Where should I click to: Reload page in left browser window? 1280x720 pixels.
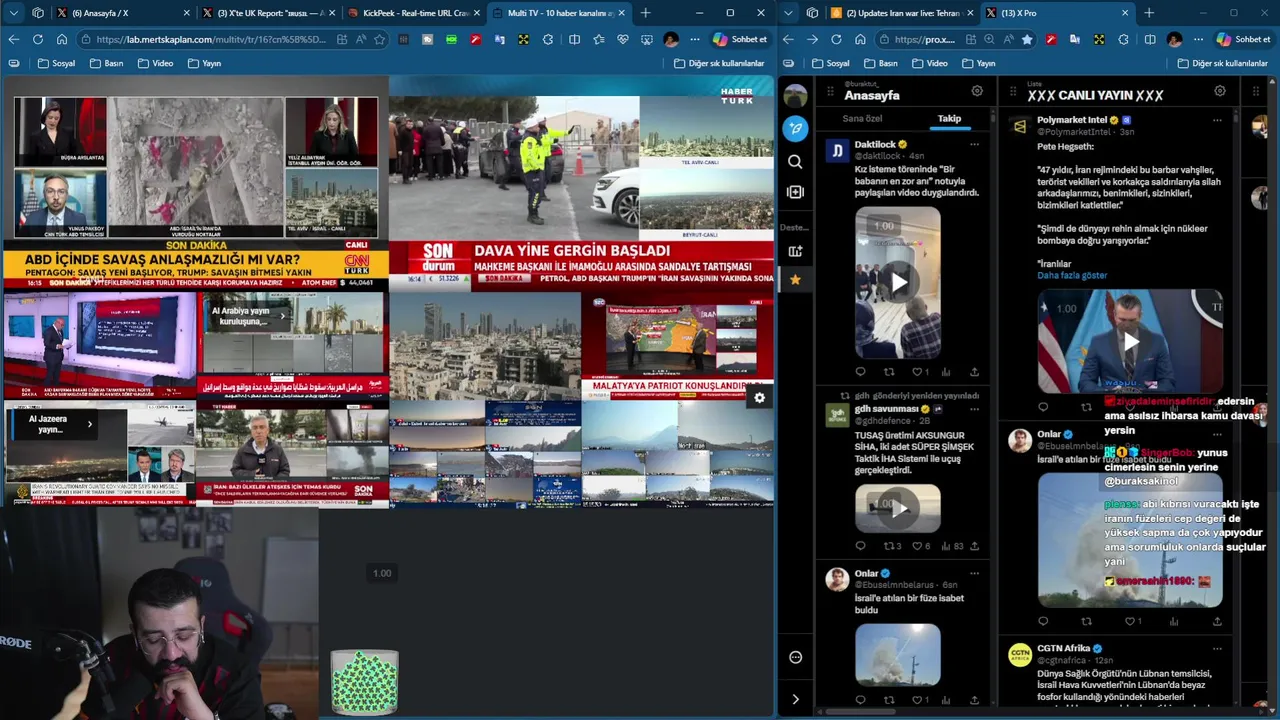click(37, 39)
